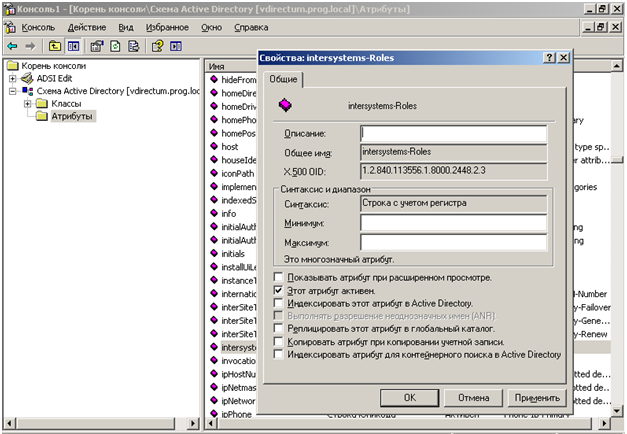The width and height of the screenshot is (627, 434).
Task: Click the action pane toolbar icon
Action: point(176,46)
